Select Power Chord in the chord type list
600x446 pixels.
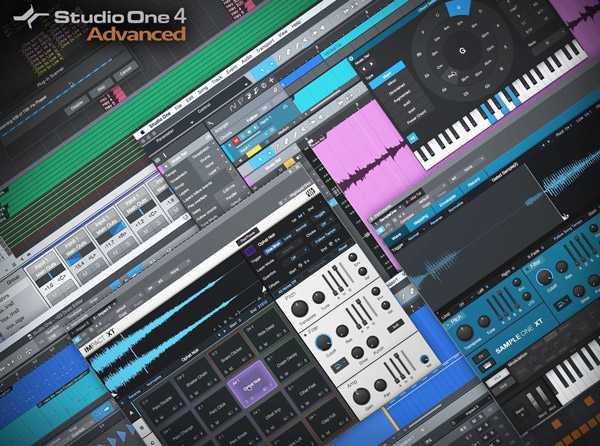(x=418, y=117)
